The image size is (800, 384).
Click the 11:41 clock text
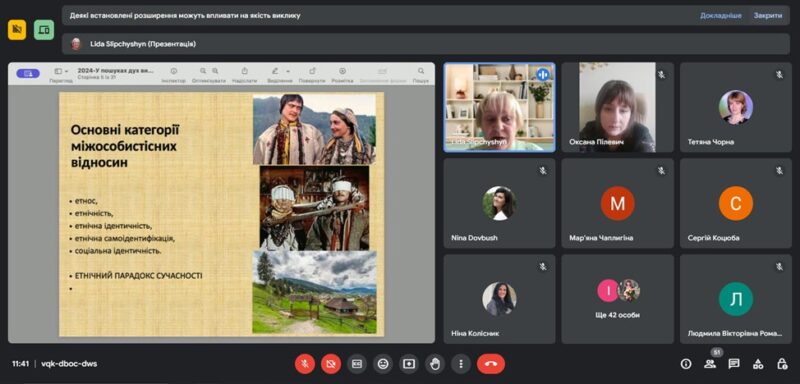(20, 364)
